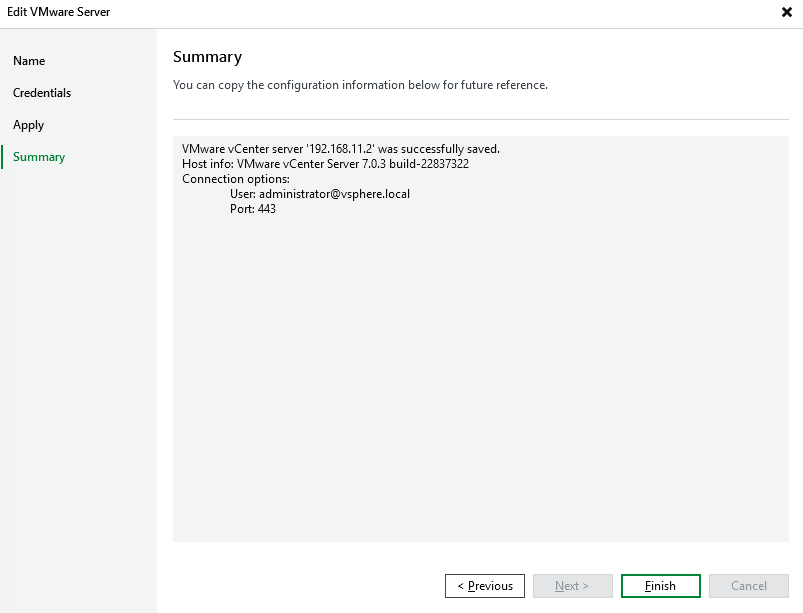Close the Edit VMware Server dialog
Image resolution: width=803 pixels, height=613 pixels.
click(787, 12)
